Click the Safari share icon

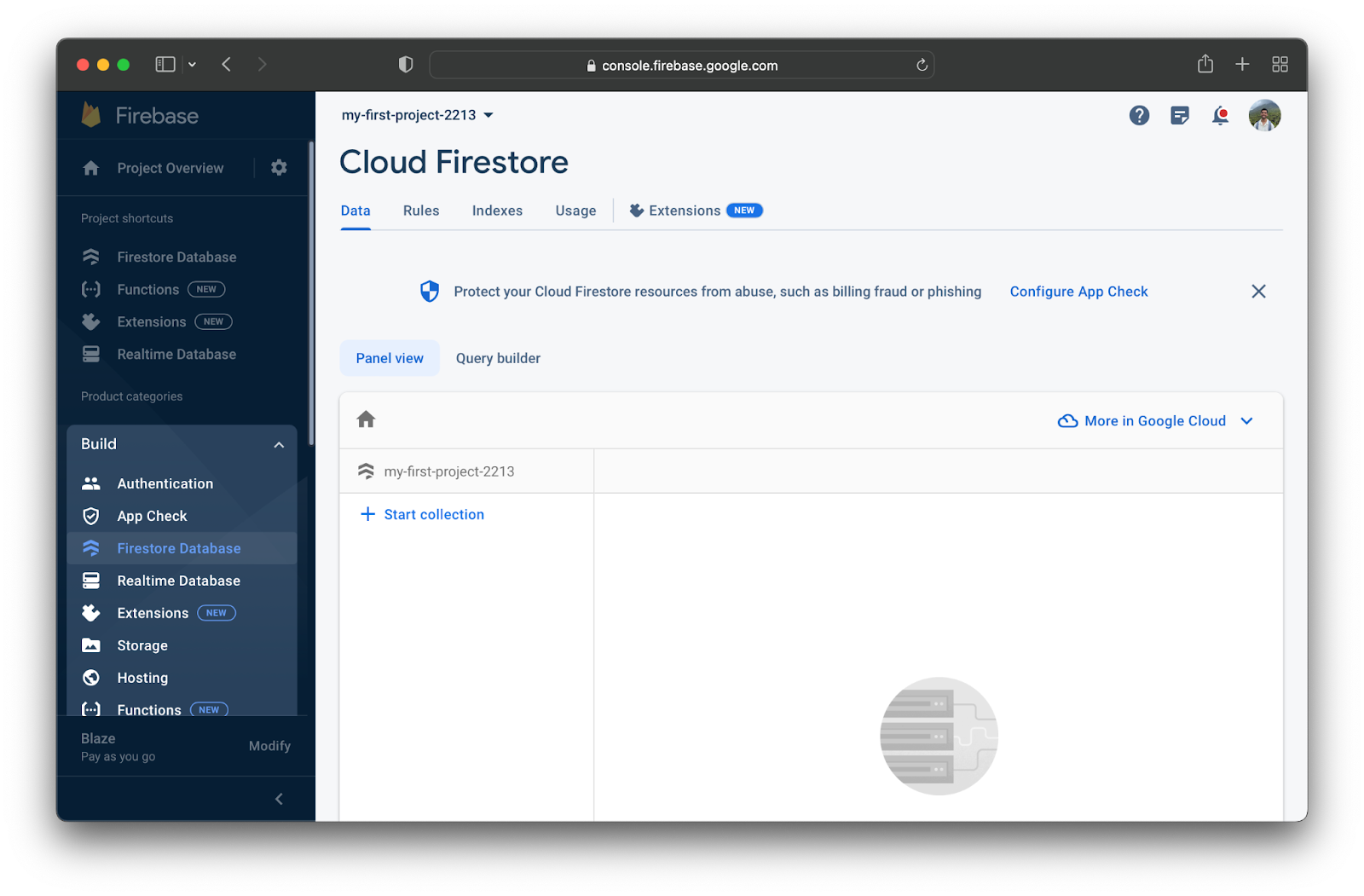pos(1205,64)
